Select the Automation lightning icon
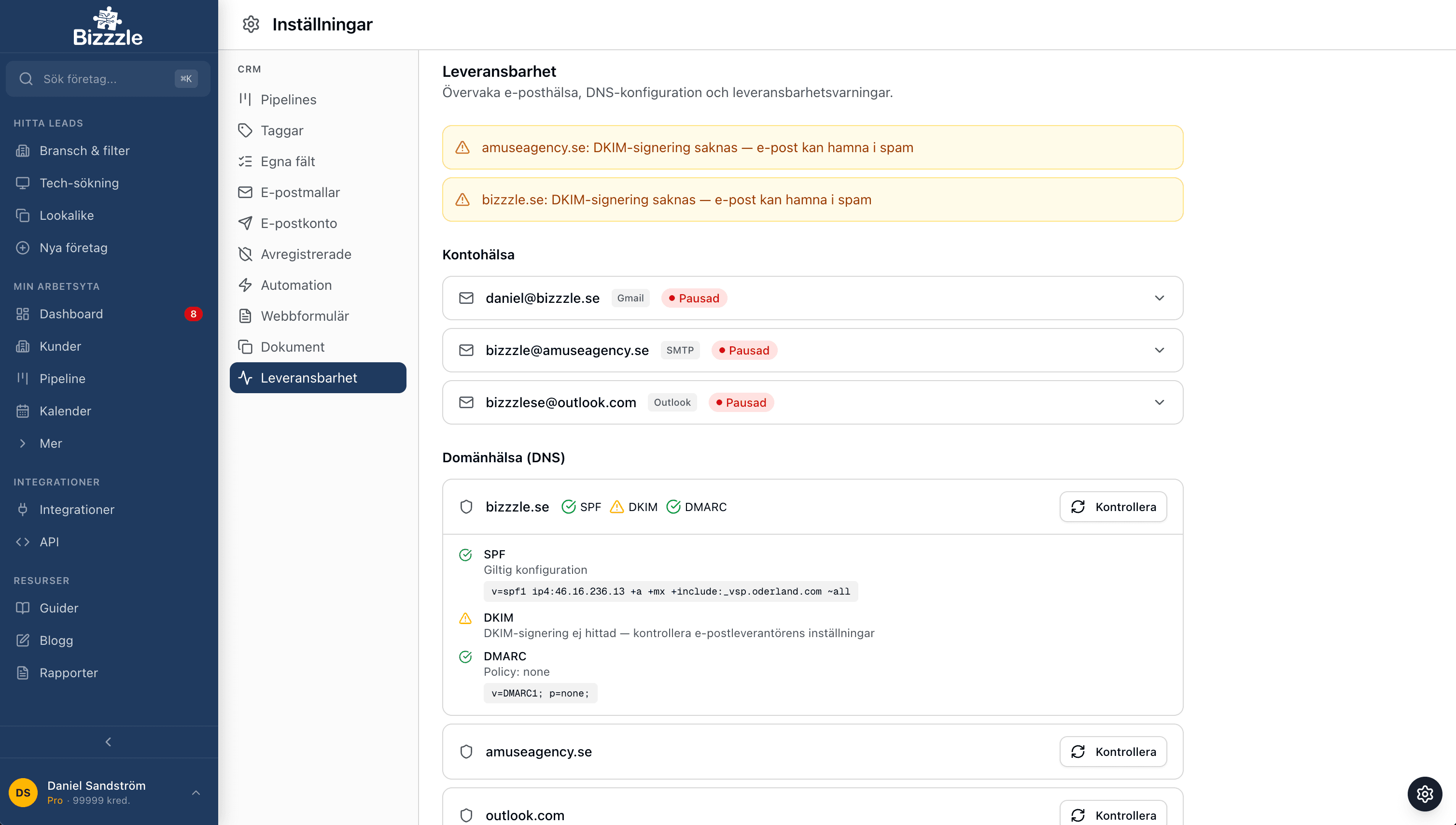1456x825 pixels. pyautogui.click(x=246, y=285)
